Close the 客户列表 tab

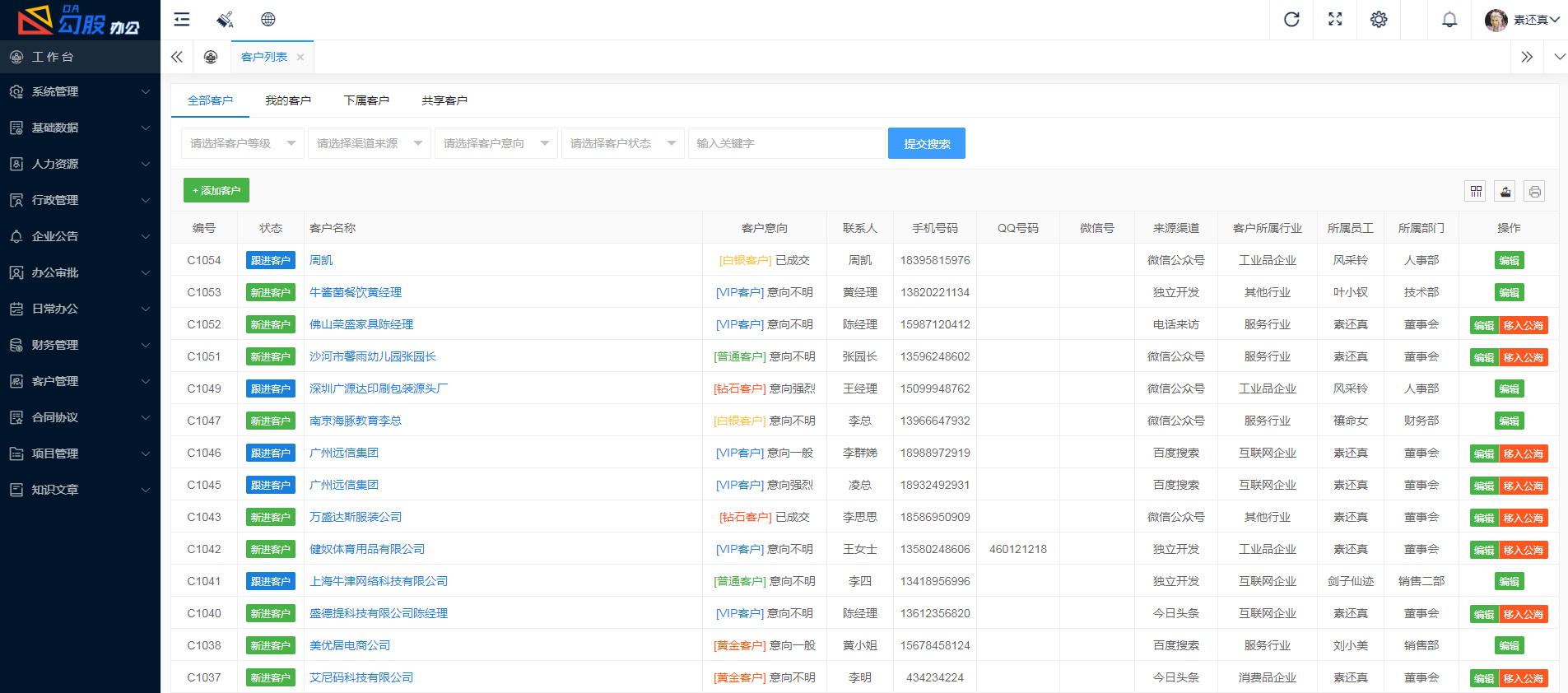(300, 58)
